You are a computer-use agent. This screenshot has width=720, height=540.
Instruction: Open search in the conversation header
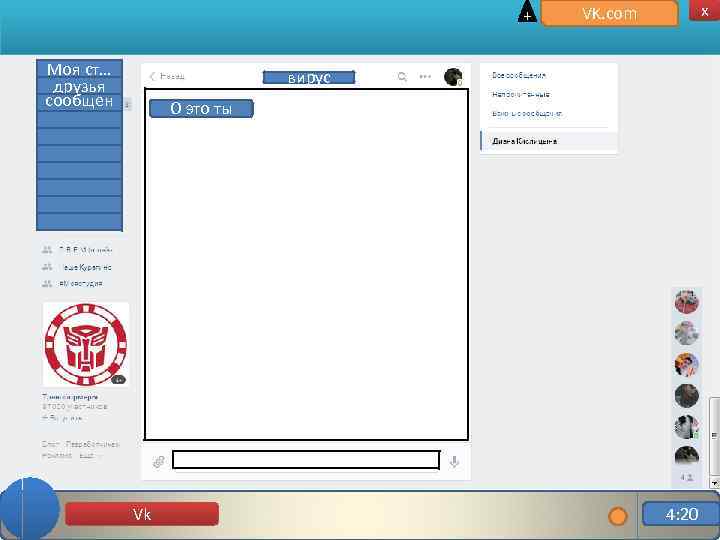point(402,77)
